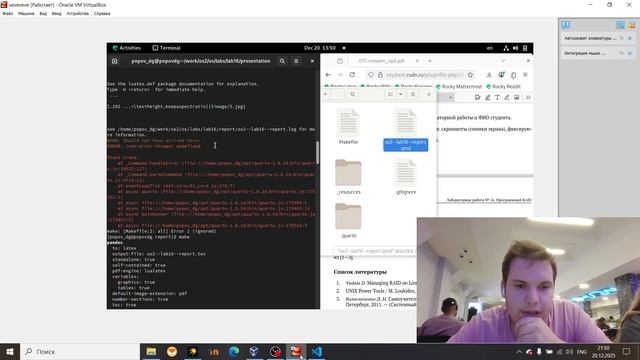Select the raid PDF browser tab

[381, 61]
